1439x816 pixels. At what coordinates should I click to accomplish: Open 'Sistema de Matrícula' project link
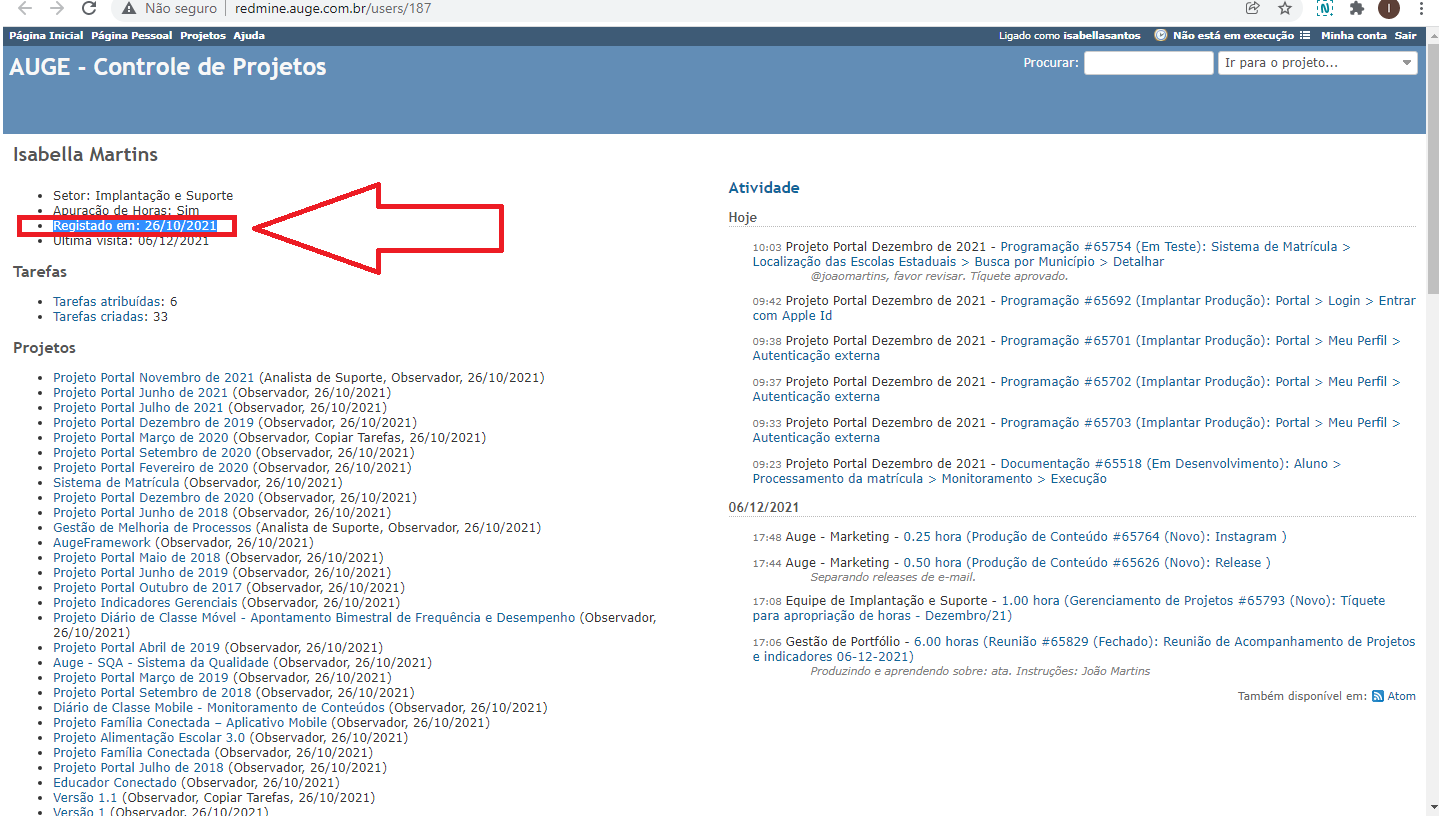116,483
